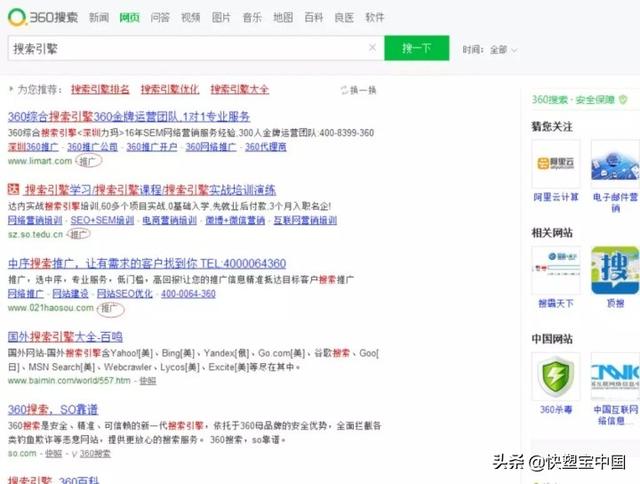The width and height of the screenshot is (640, 484).
Task: Open suggested search 搜索引擎大全
Action: [x=240, y=89]
